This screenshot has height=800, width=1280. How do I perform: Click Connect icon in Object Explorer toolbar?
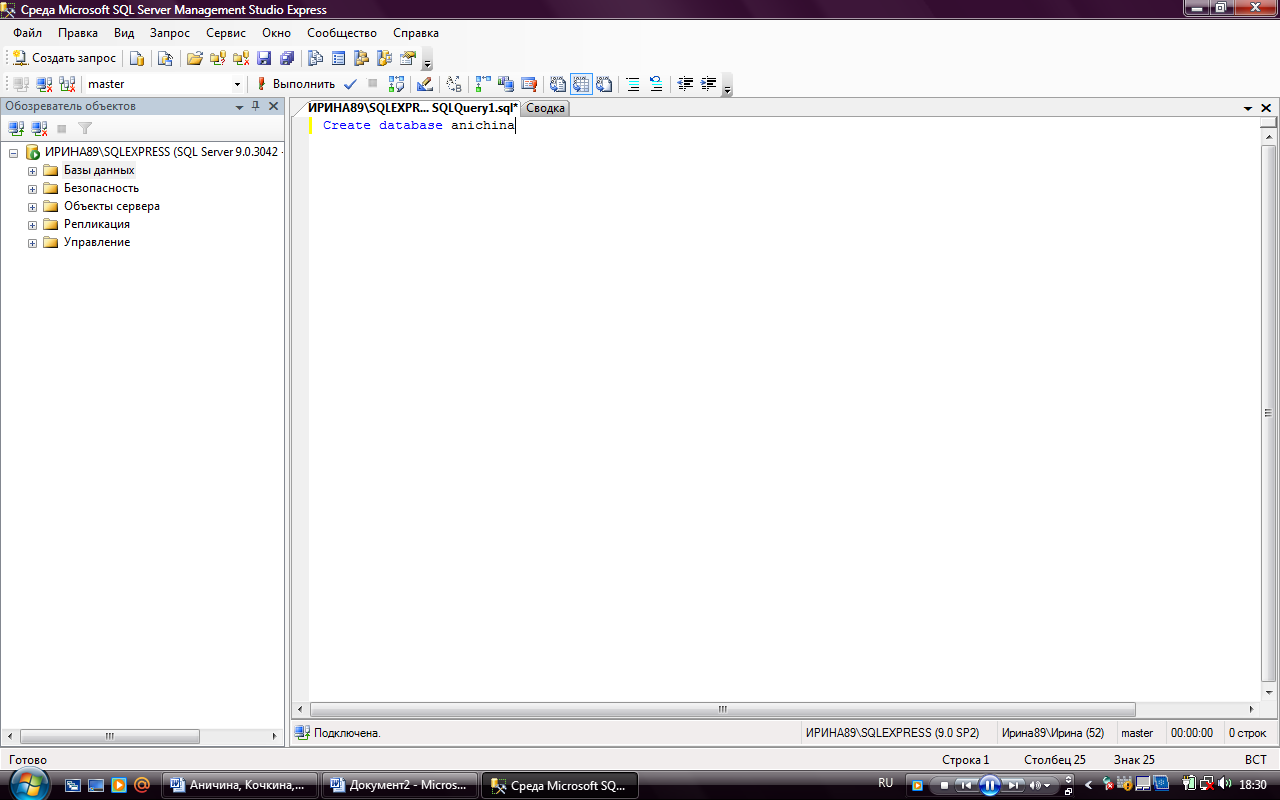pyautogui.click(x=16, y=128)
